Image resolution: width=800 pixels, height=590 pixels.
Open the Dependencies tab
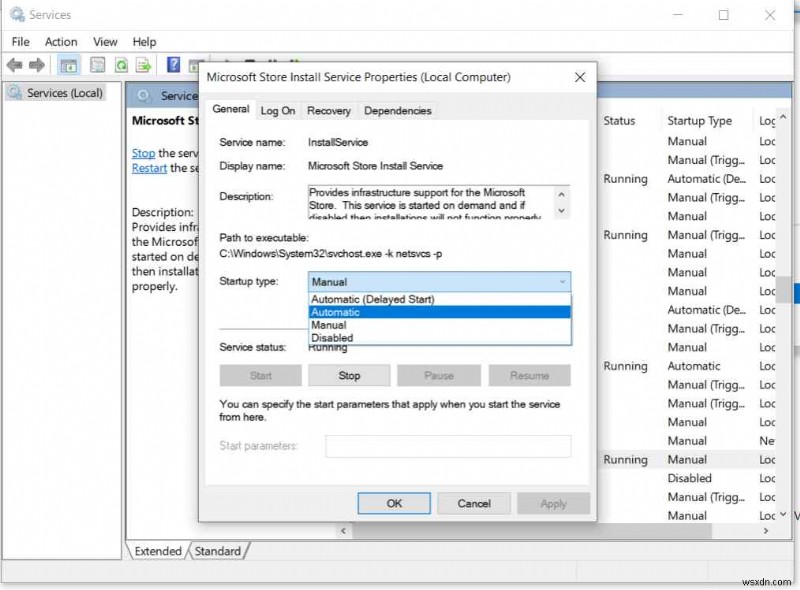[397, 110]
